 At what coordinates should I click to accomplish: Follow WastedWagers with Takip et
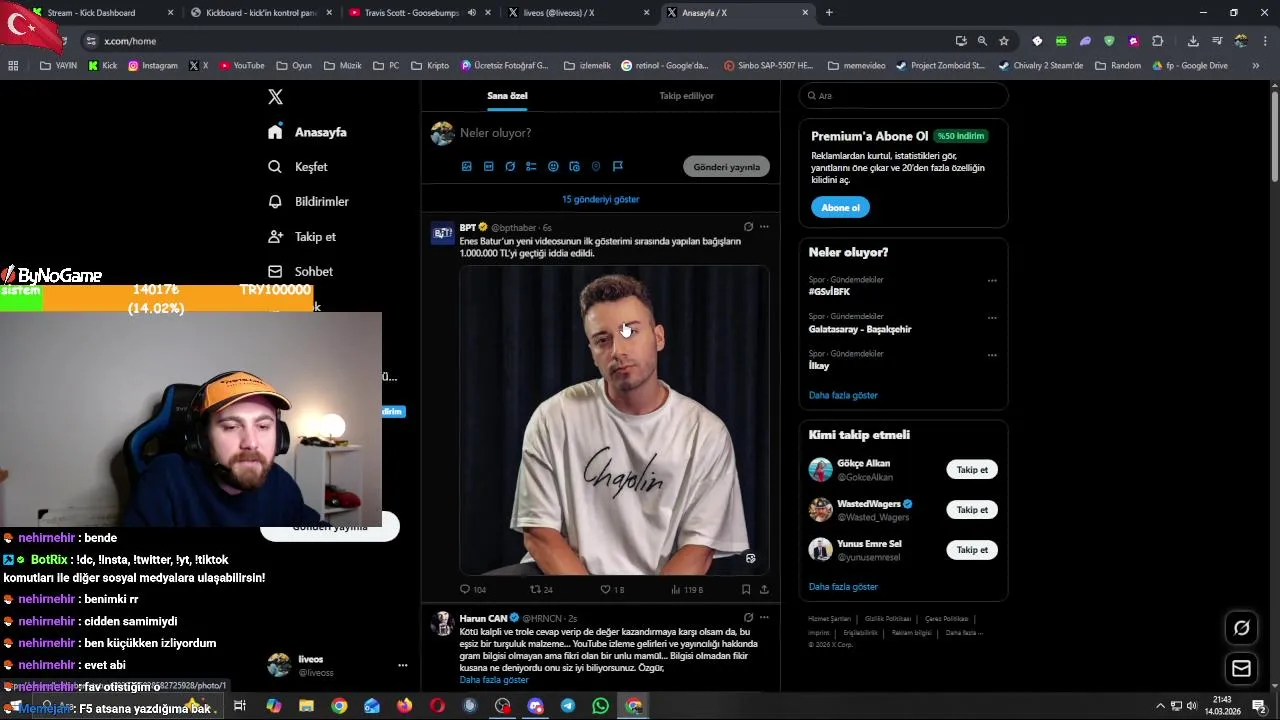pyautogui.click(x=972, y=510)
